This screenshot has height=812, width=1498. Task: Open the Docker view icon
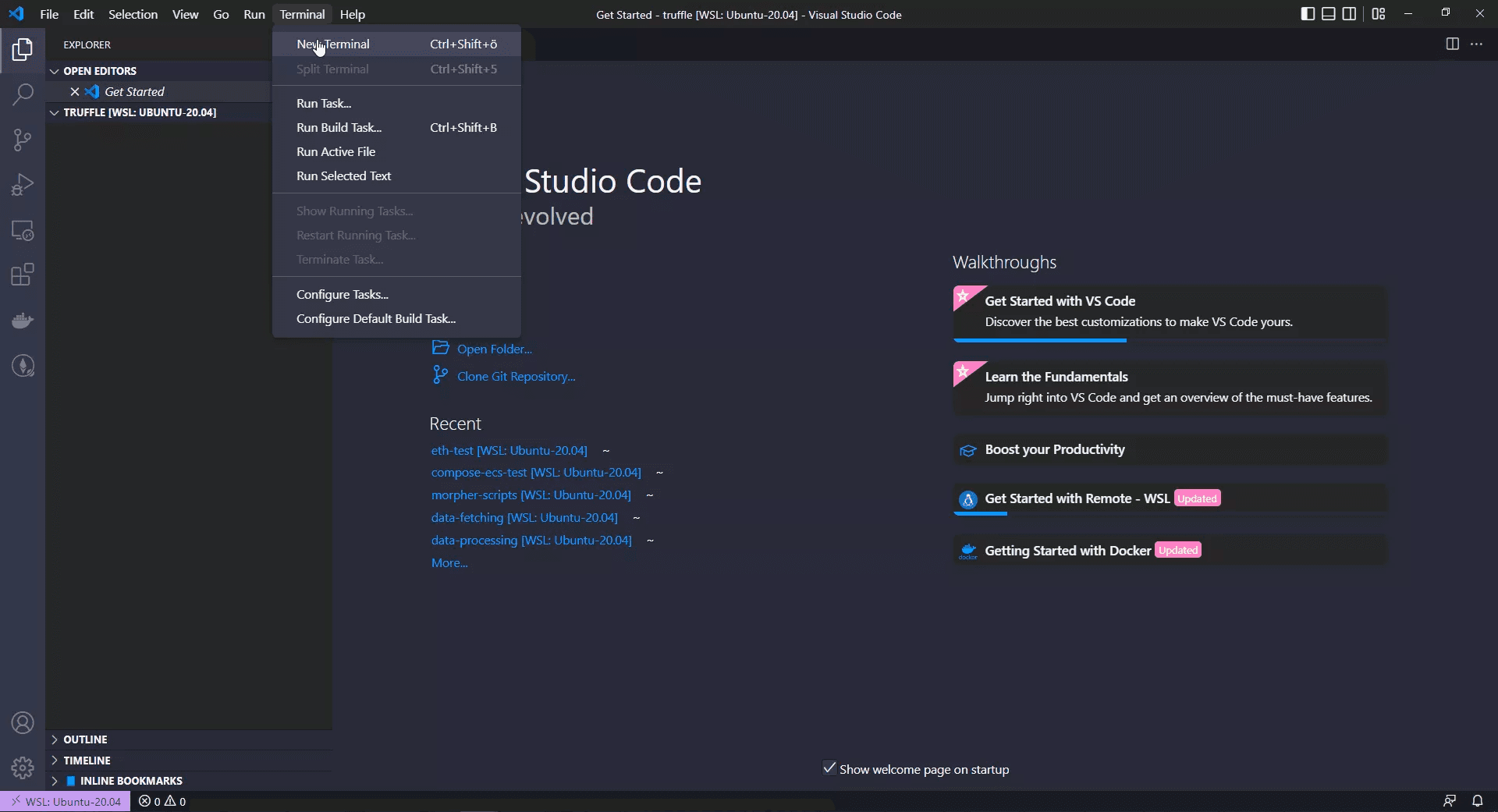click(x=23, y=320)
